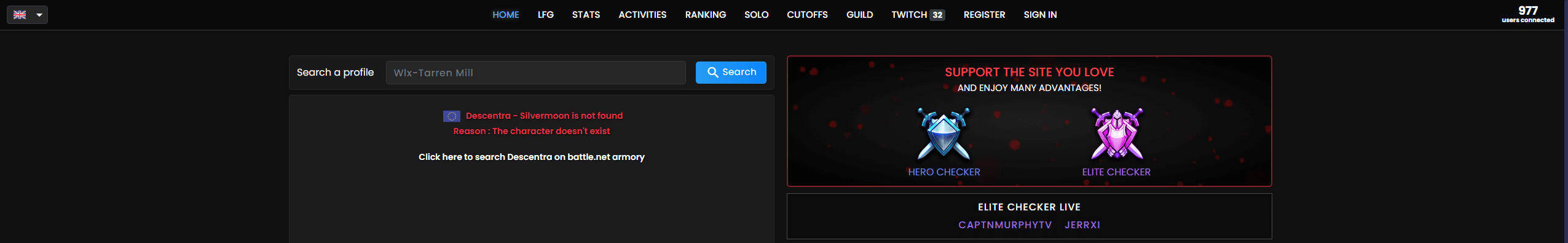
Task: Go to the HOME menu item
Action: pyautogui.click(x=505, y=15)
